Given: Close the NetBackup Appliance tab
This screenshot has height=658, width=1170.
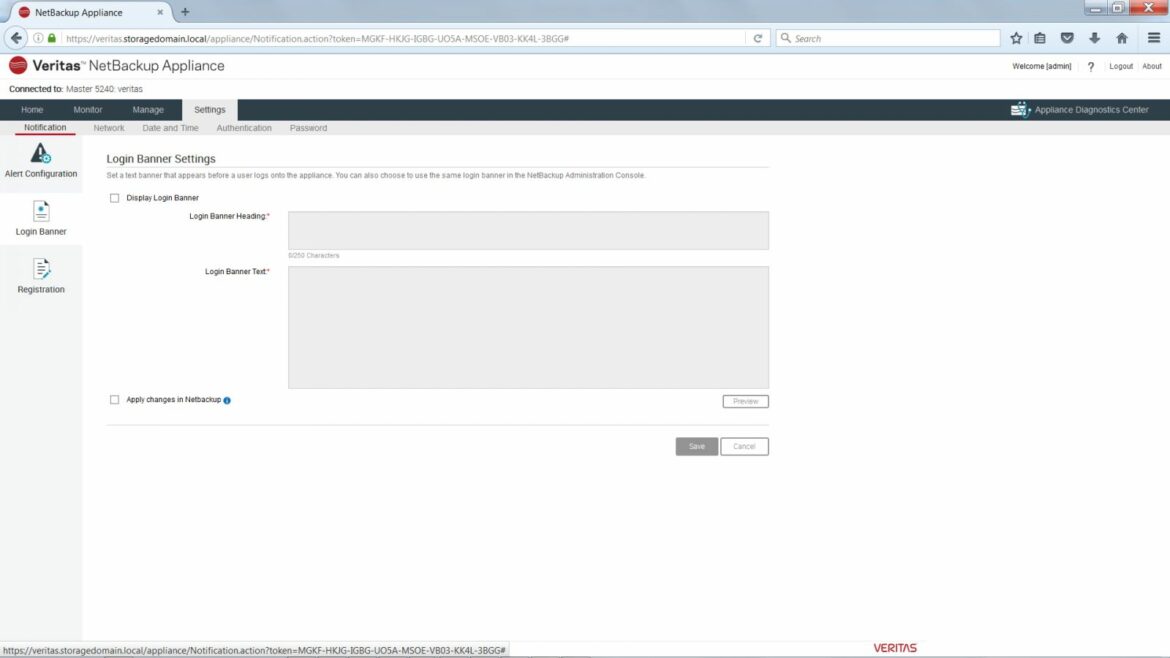Looking at the screenshot, I should tap(160, 12).
